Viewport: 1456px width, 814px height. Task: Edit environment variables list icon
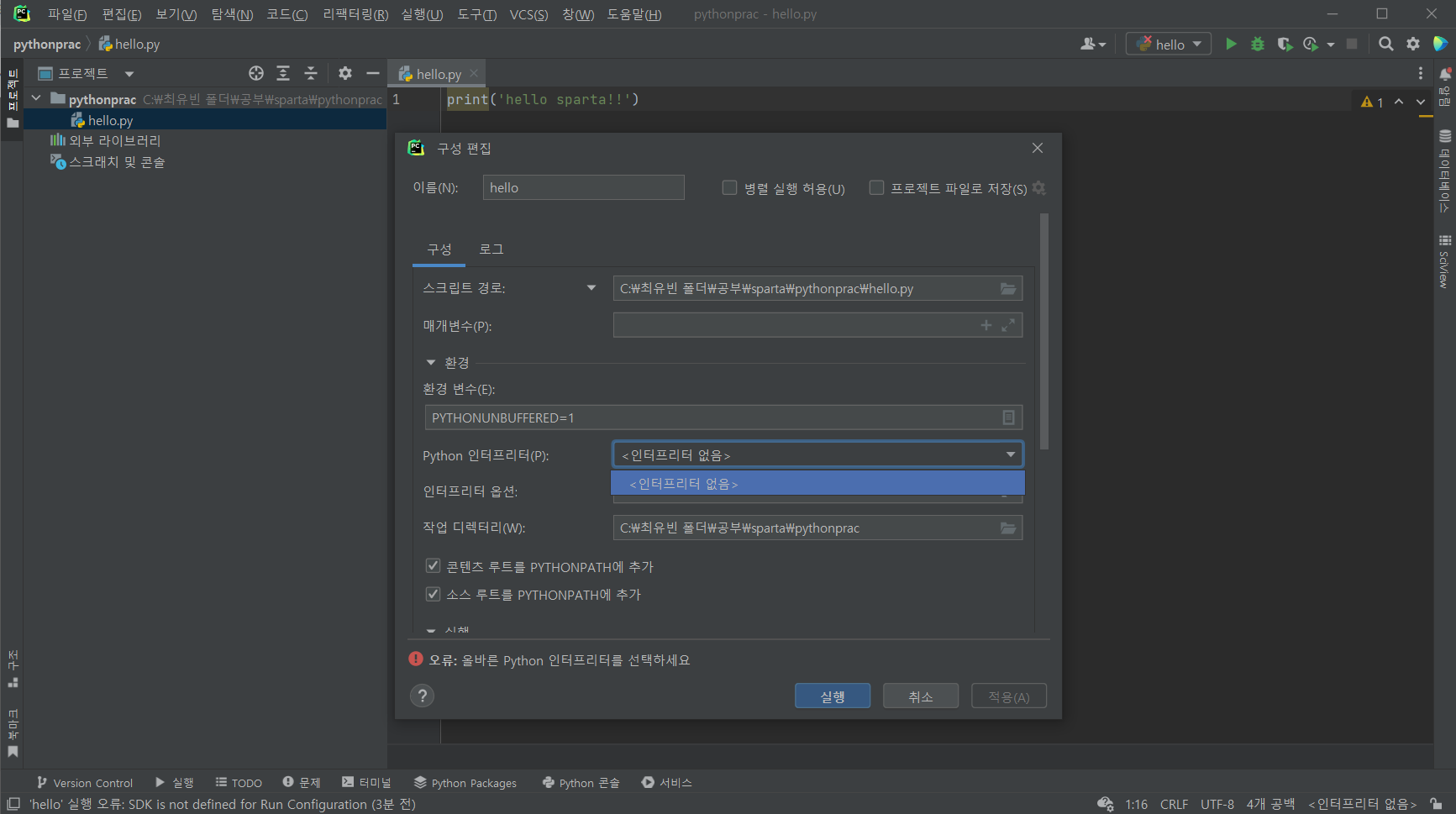tap(1008, 418)
